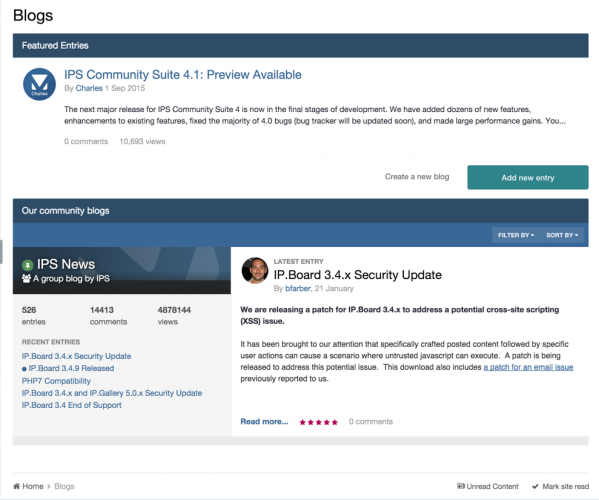Open the Filter By dropdown

[x=516, y=235]
